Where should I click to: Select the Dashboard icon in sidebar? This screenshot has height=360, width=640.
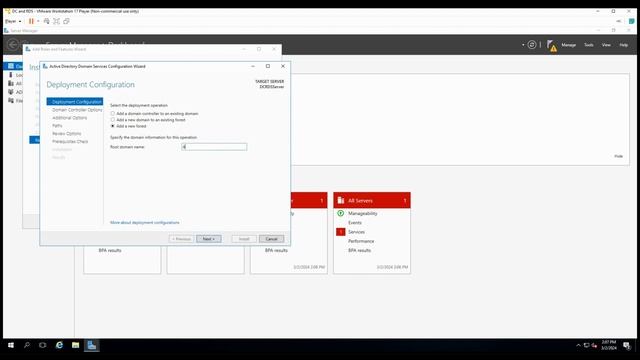click(11, 66)
